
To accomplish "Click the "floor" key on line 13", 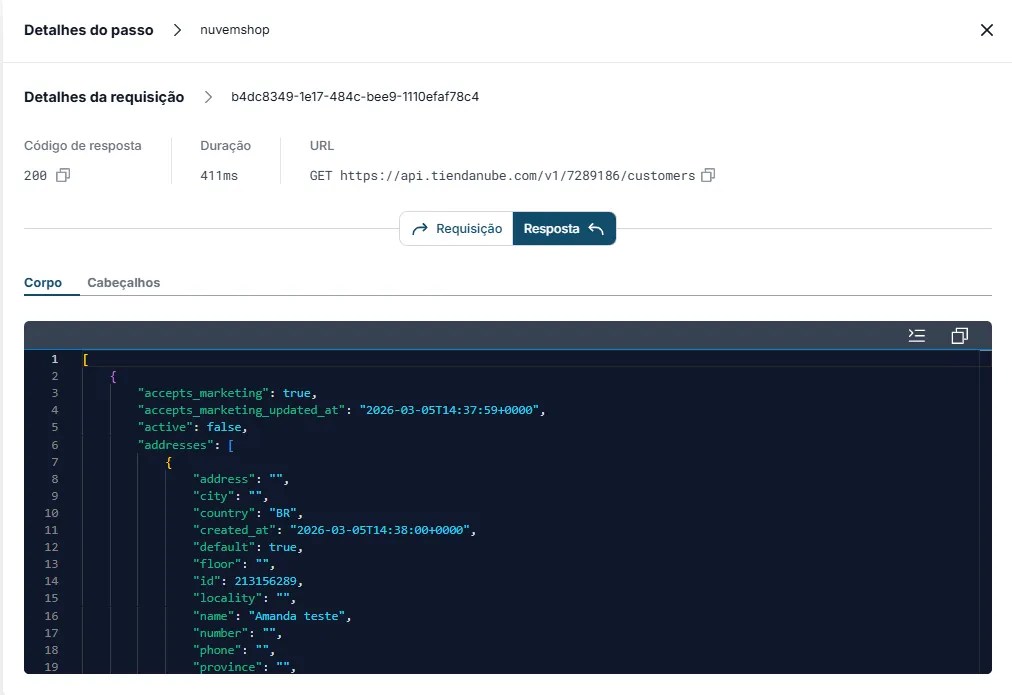I will point(217,564).
